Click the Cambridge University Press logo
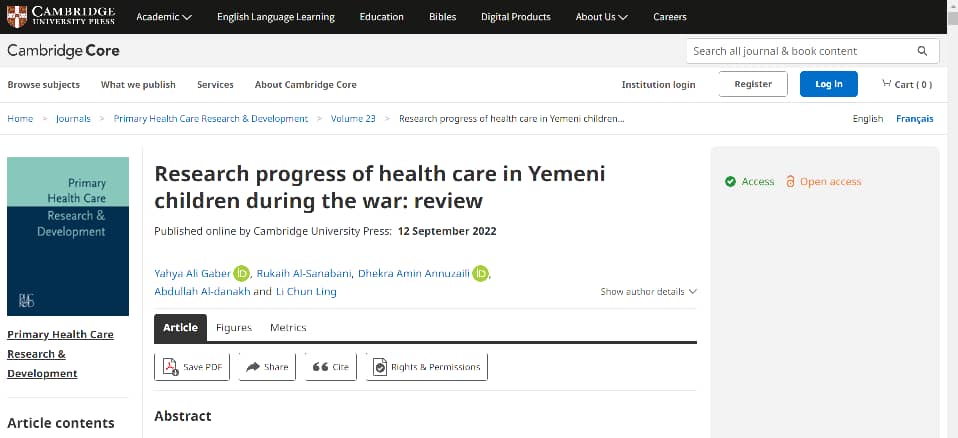The height and width of the screenshot is (438, 958). click(x=59, y=16)
